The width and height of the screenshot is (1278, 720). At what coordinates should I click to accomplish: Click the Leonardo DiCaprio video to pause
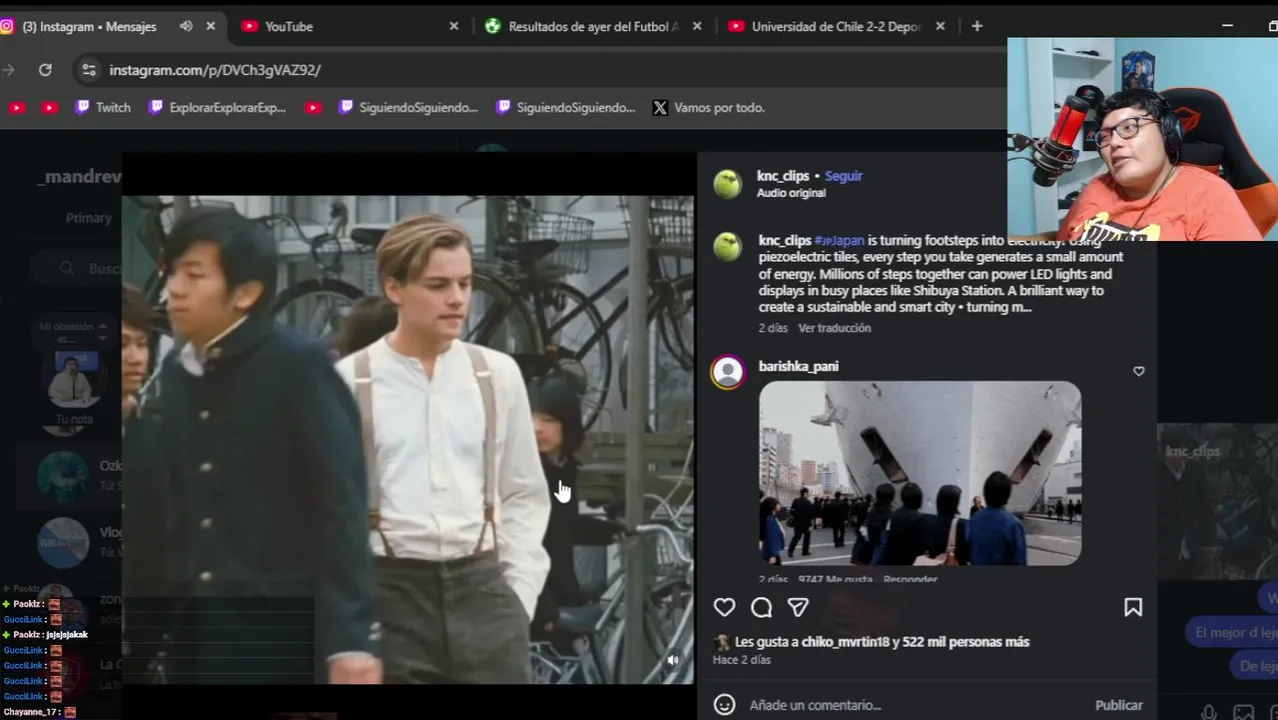pyautogui.click(x=408, y=440)
